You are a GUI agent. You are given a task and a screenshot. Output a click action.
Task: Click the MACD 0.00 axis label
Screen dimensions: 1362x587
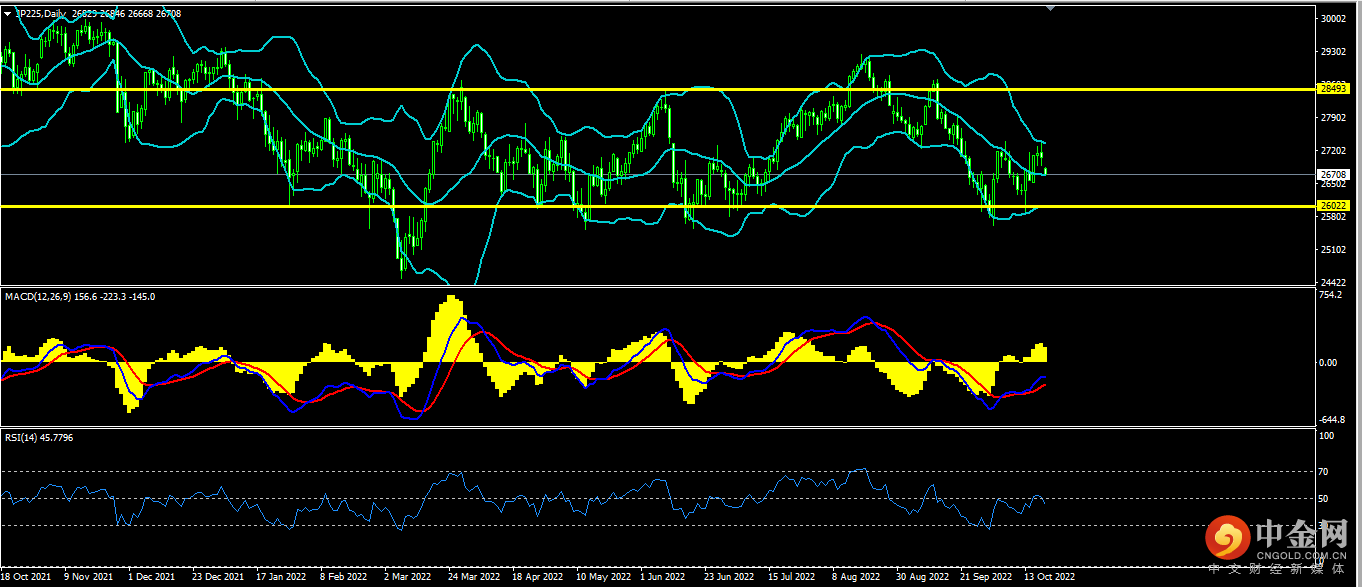[x=1330, y=362]
